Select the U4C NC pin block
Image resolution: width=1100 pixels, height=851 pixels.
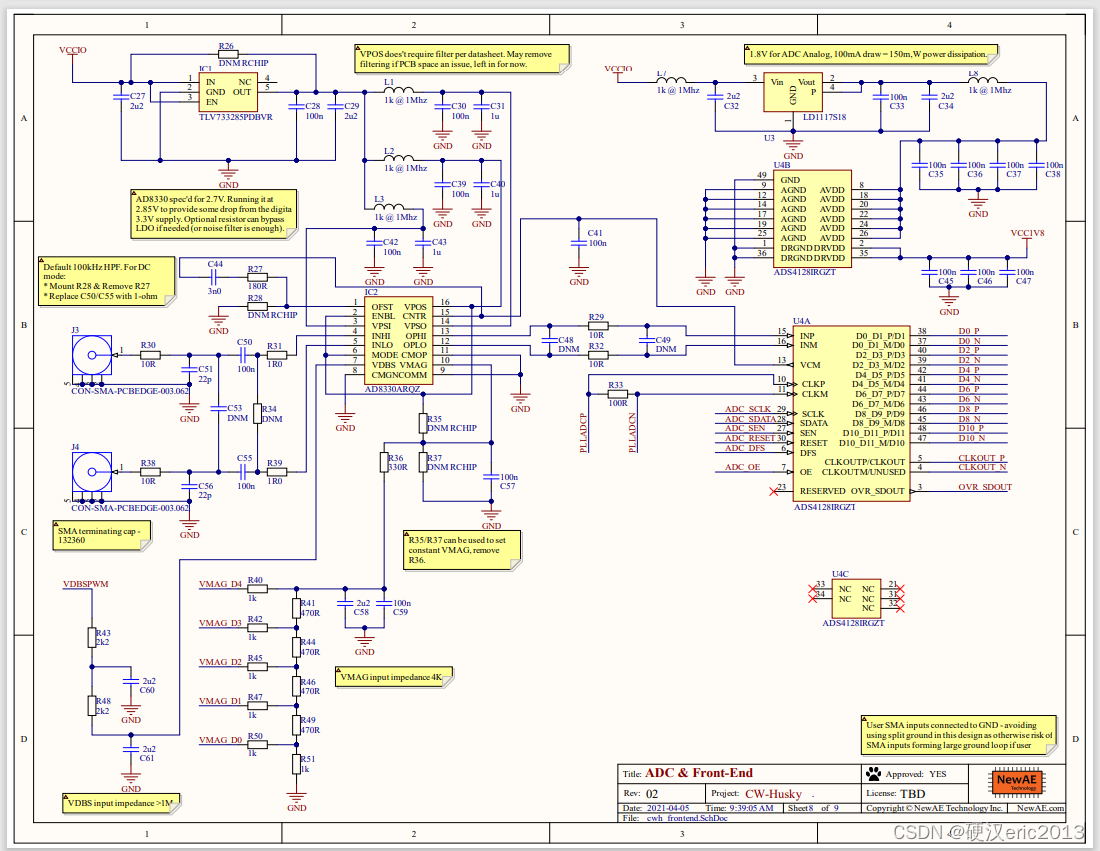click(x=857, y=598)
